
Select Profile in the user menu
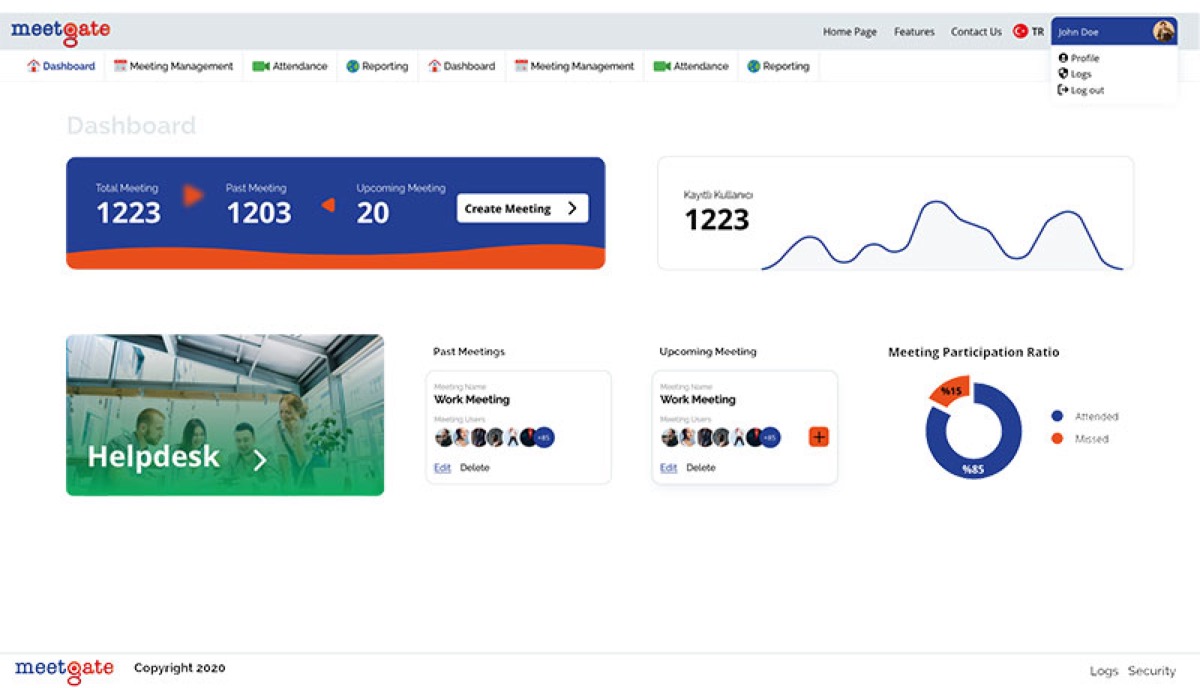1085,58
